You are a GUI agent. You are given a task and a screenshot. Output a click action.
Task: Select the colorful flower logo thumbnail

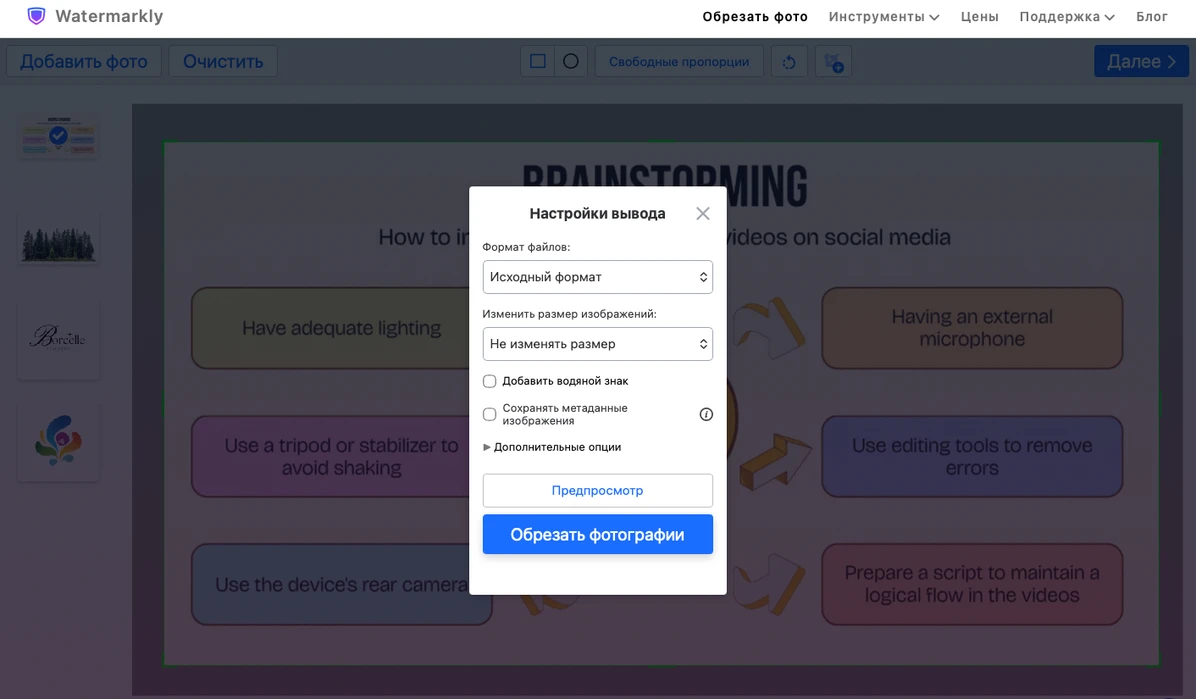[x=59, y=440]
